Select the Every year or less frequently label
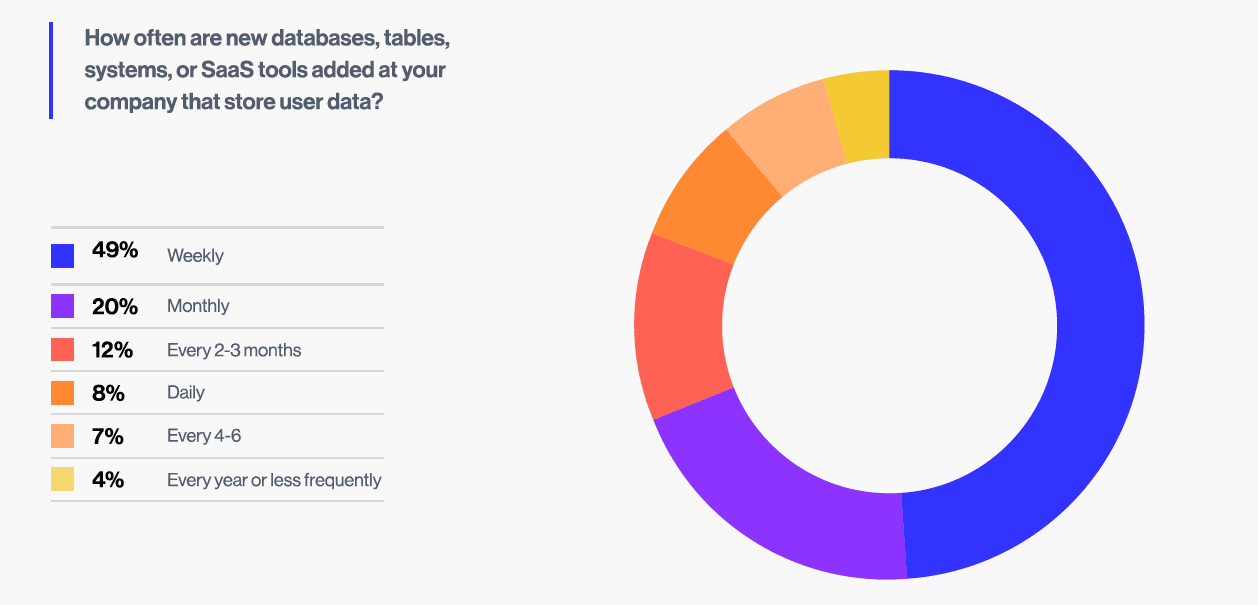Viewport: 1258px width, 605px height. [x=274, y=480]
